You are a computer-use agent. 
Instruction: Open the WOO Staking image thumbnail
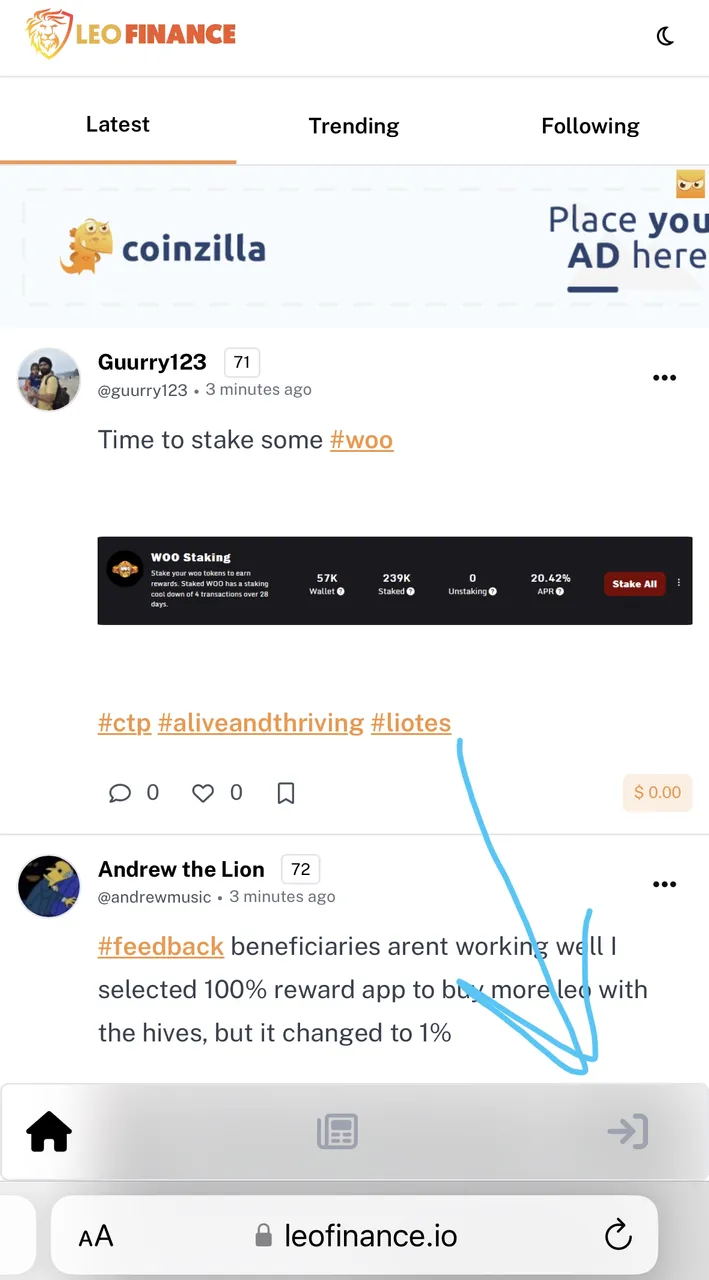click(x=395, y=581)
